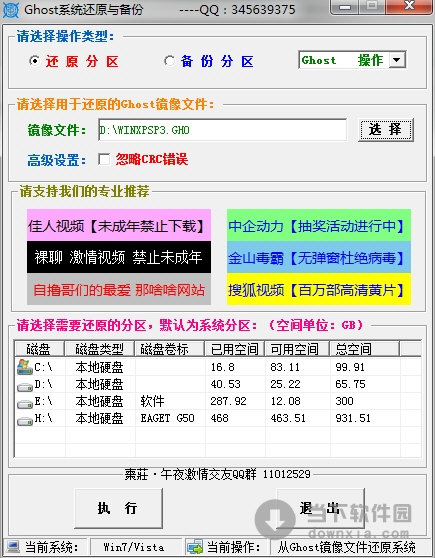Open the 佳人视频 promotion banner

coord(119,225)
